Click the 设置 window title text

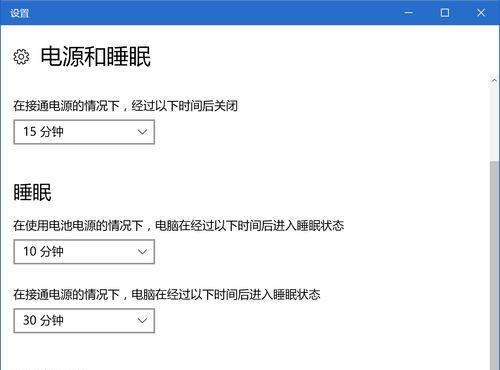[19, 13]
